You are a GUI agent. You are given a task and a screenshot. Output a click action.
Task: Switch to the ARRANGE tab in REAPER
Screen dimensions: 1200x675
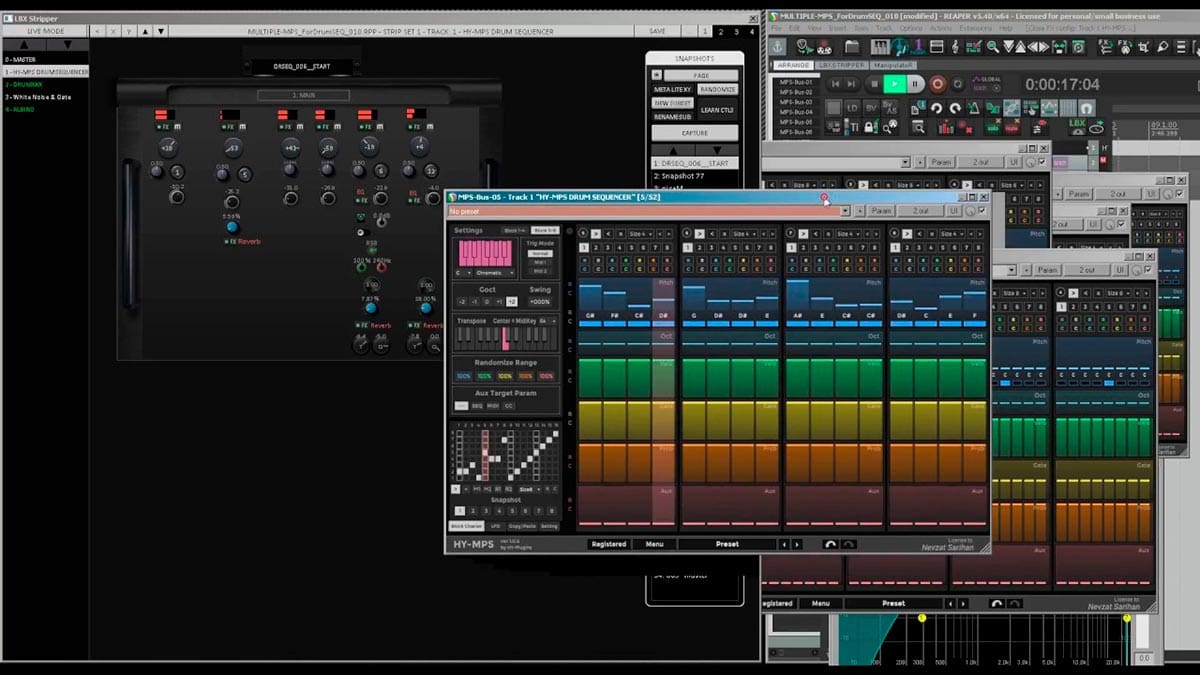point(792,65)
